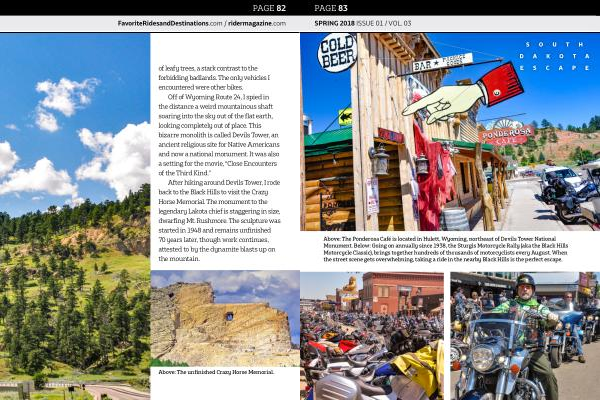The height and width of the screenshot is (400, 600).
Task: Open the Sturgis rally parked motorcycles photo
Action: tap(372, 336)
